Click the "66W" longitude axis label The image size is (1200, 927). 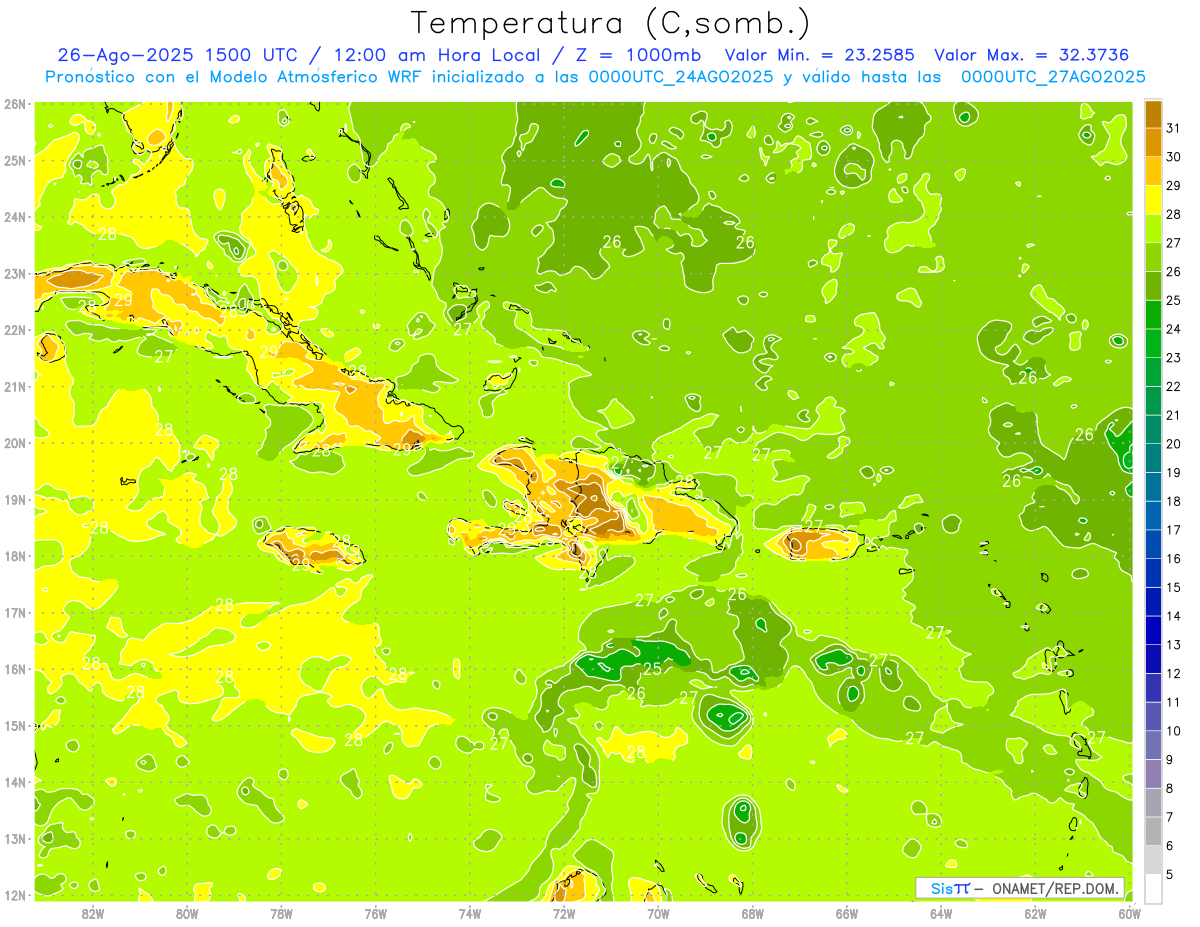pos(846,913)
